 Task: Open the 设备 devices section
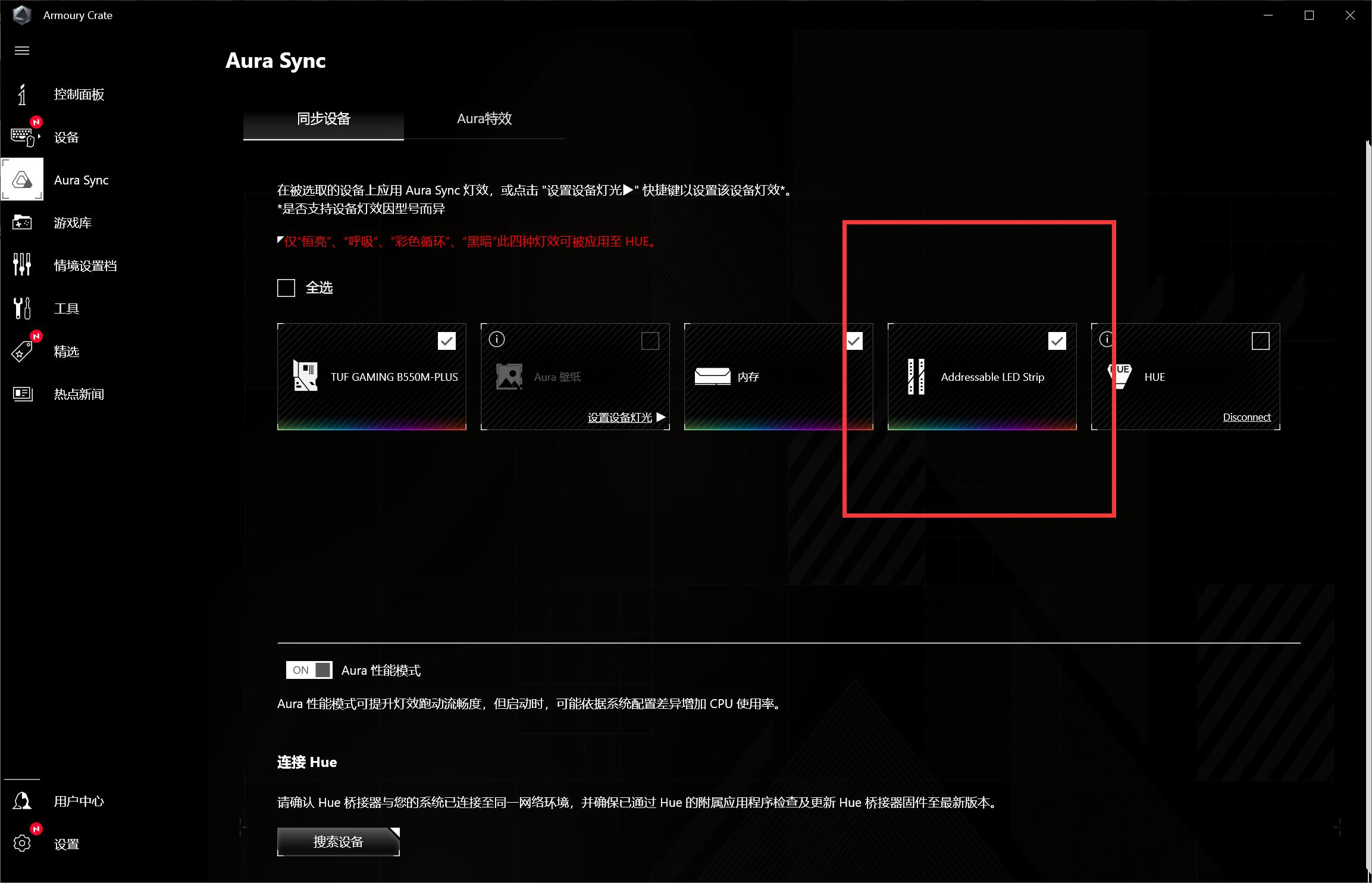[x=65, y=137]
